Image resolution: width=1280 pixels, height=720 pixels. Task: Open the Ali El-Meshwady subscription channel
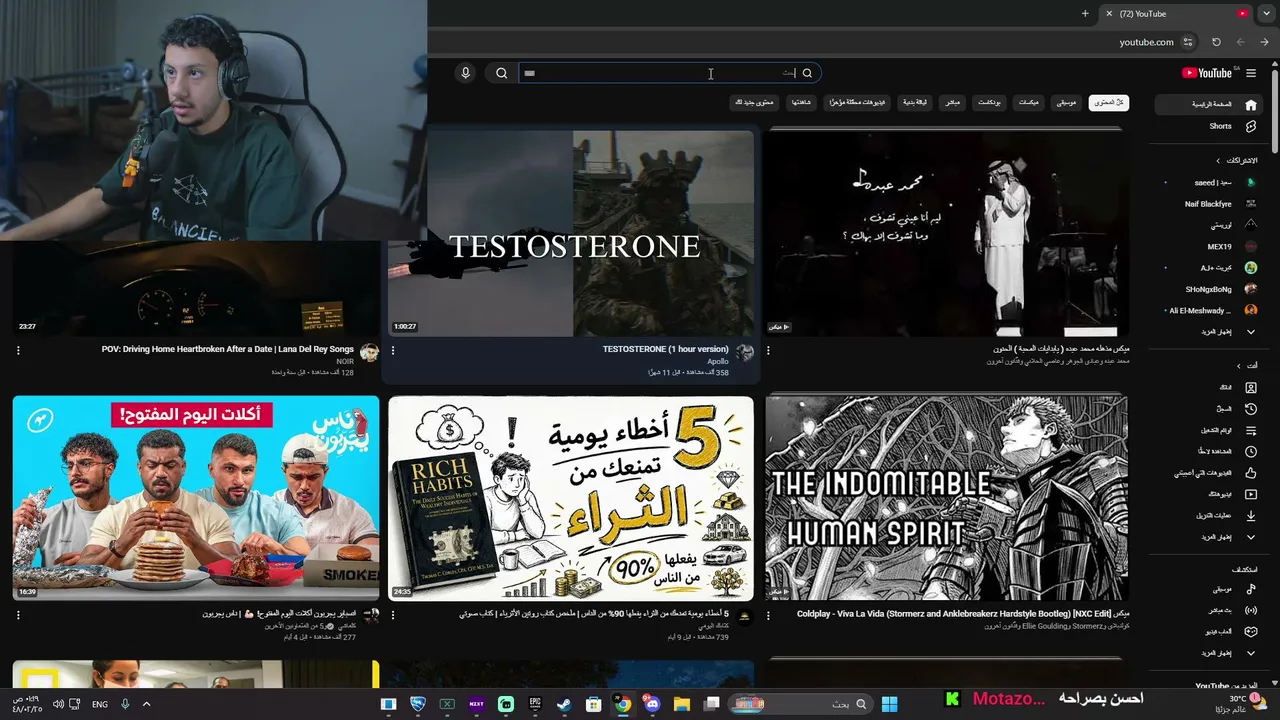pyautogui.click(x=1210, y=310)
